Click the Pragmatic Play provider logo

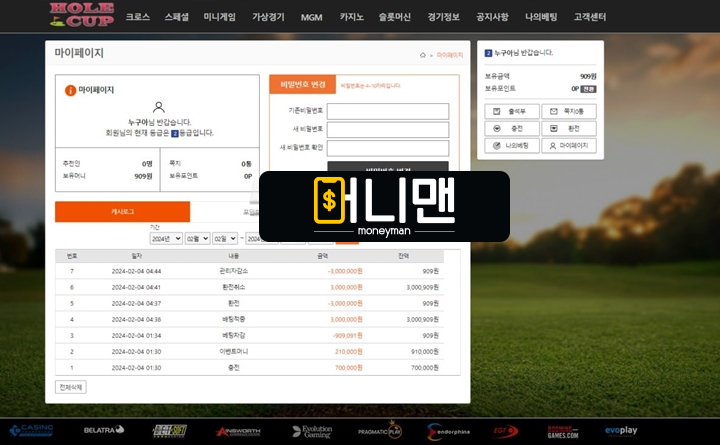tap(380, 431)
